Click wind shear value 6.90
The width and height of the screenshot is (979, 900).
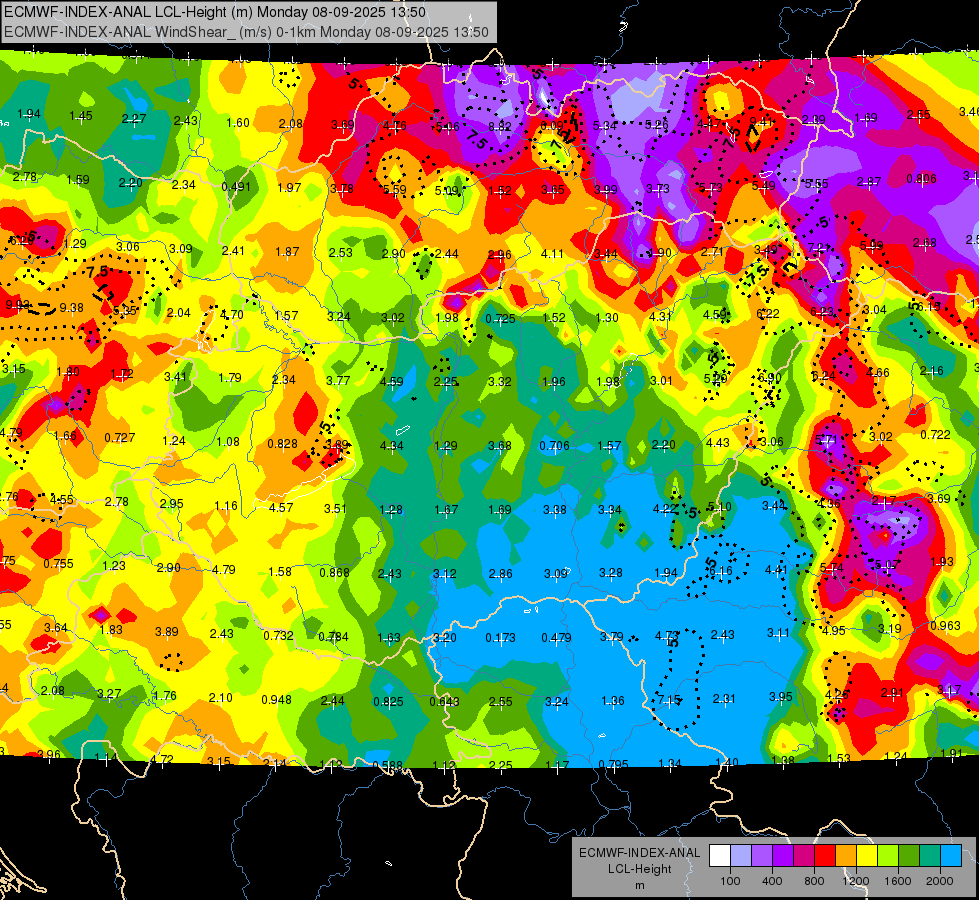770,377
